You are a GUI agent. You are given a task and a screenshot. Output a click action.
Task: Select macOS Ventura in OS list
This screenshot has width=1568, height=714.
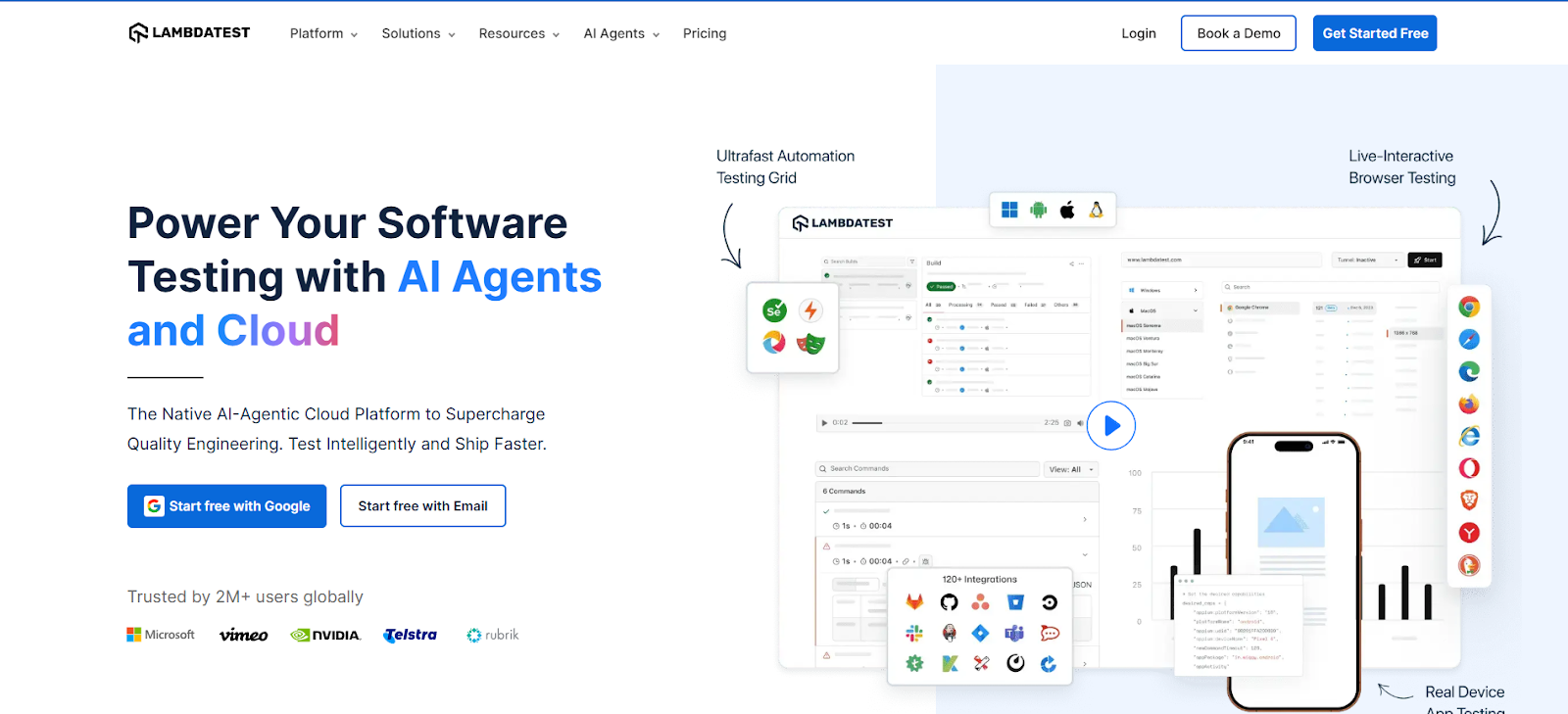click(1162, 338)
